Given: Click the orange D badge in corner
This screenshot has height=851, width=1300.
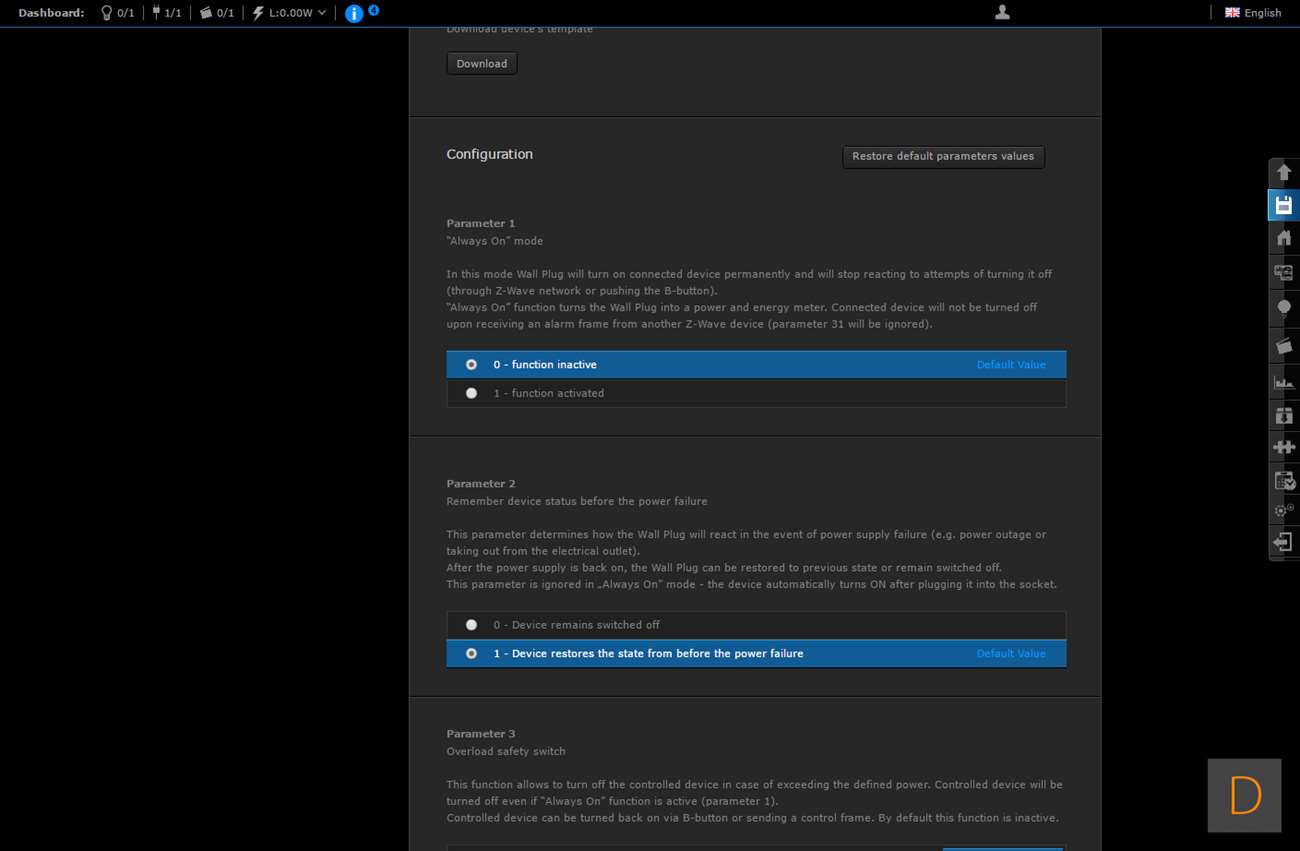Looking at the screenshot, I should (x=1244, y=796).
